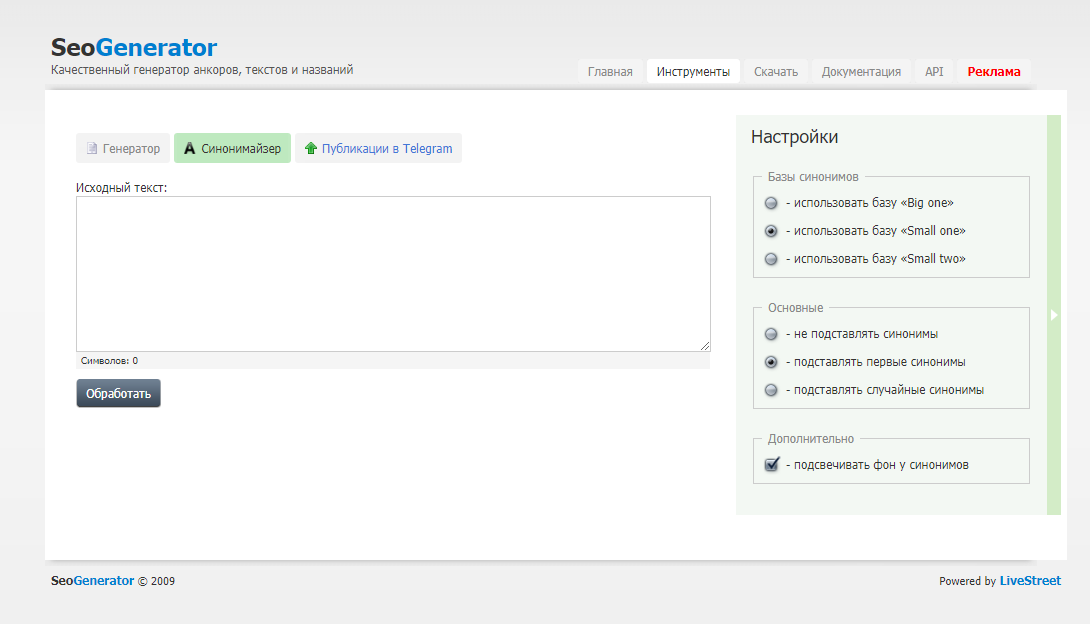Open API navigation item

point(934,72)
